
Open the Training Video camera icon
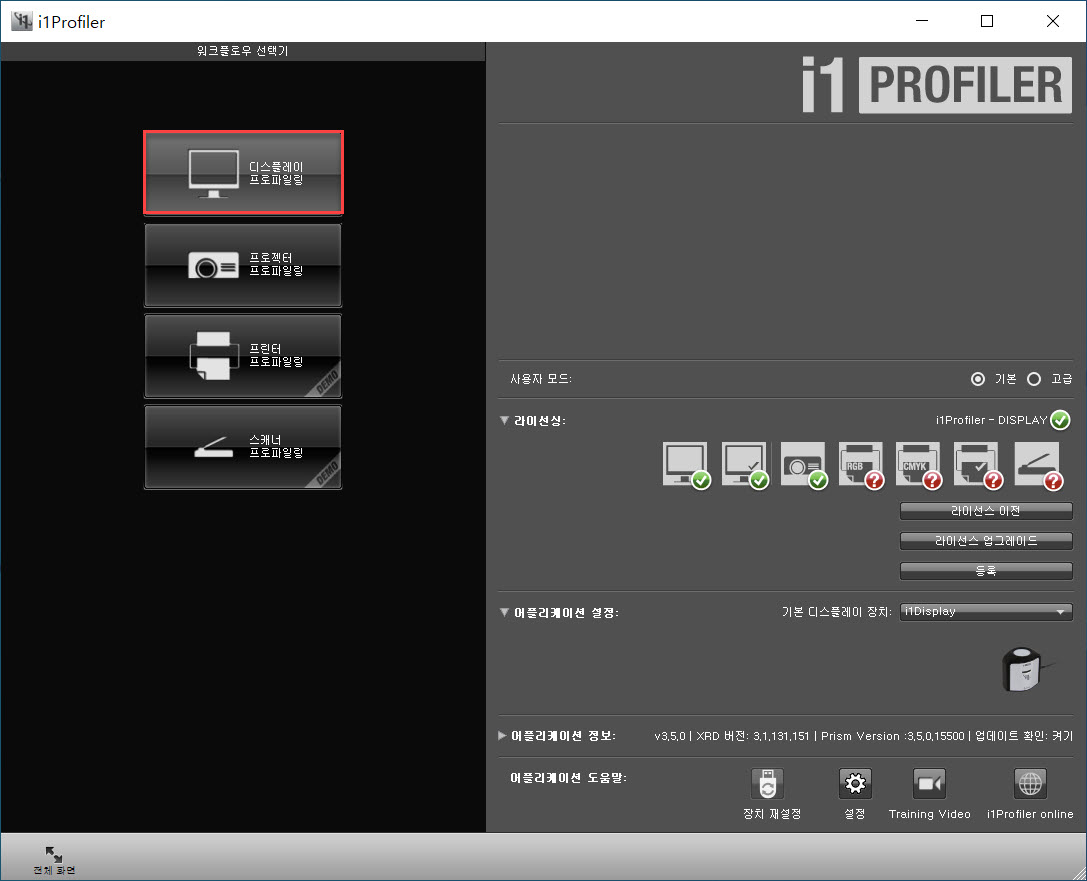[929, 784]
